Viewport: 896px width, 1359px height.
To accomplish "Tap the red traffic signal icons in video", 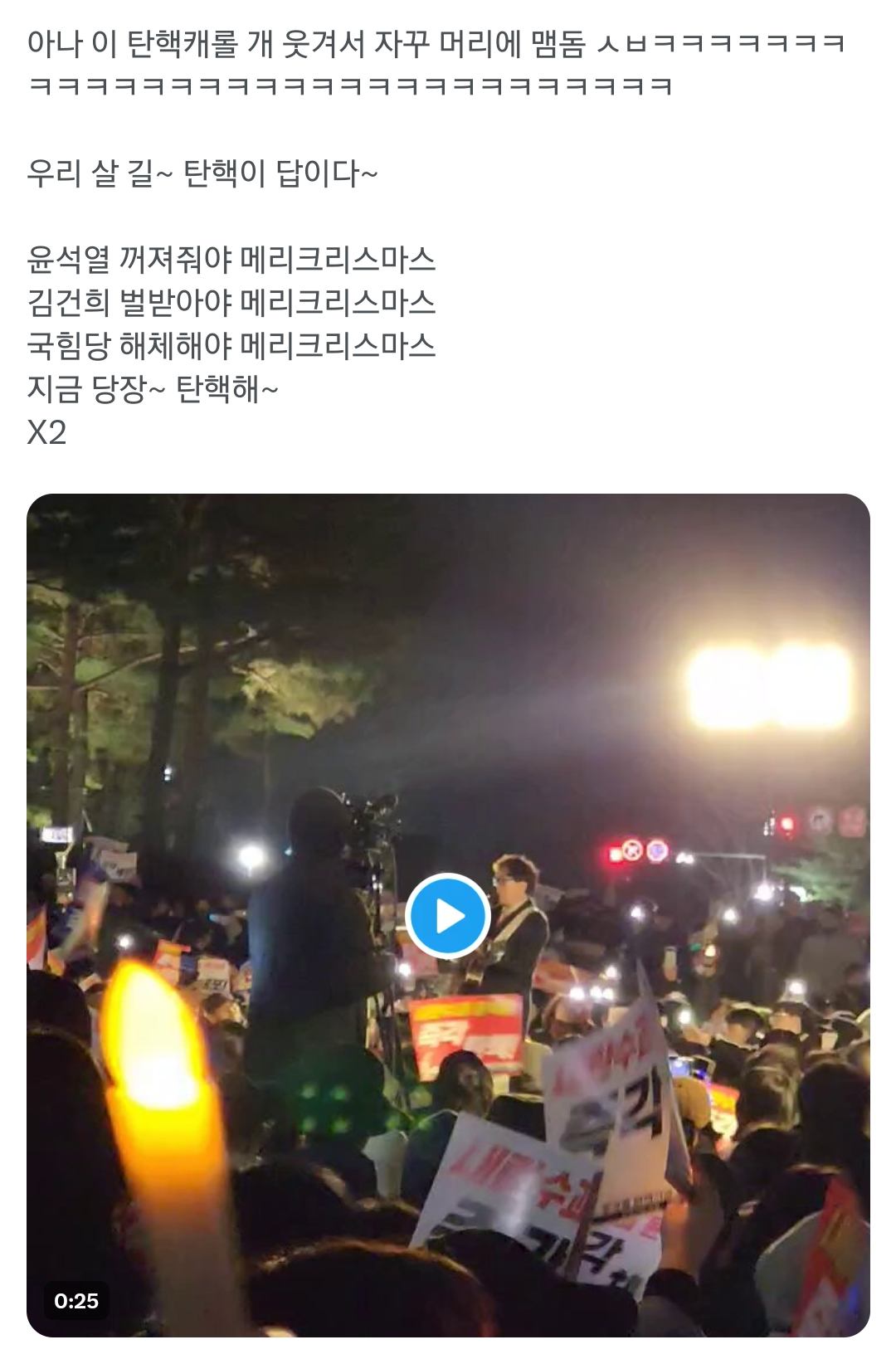I will 639,851.
